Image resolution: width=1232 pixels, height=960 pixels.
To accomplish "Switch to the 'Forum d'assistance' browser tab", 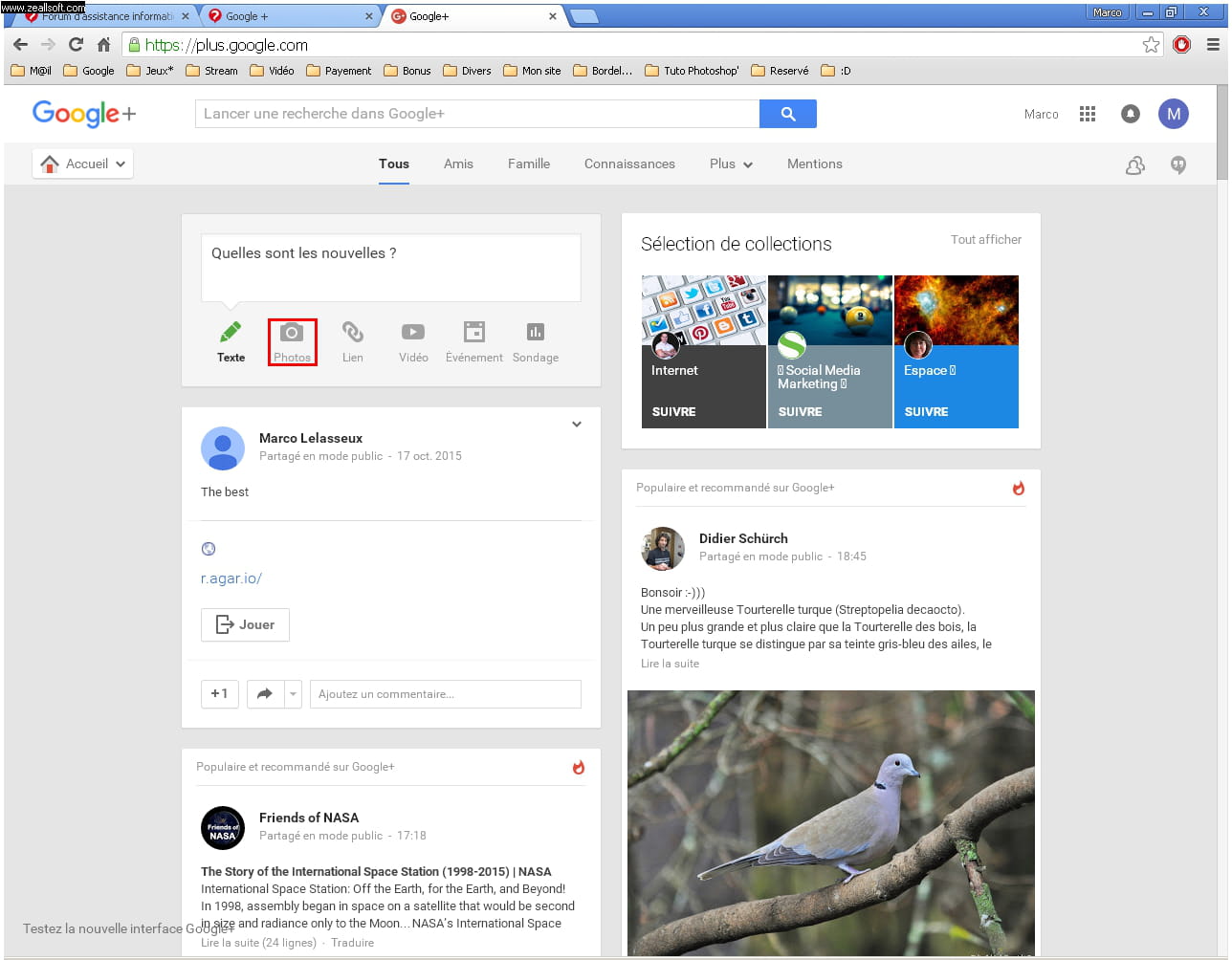I will (x=107, y=16).
